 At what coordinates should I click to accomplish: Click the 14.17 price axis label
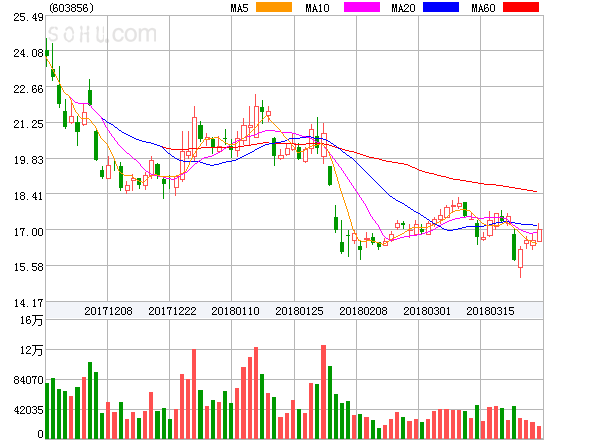click(28, 303)
